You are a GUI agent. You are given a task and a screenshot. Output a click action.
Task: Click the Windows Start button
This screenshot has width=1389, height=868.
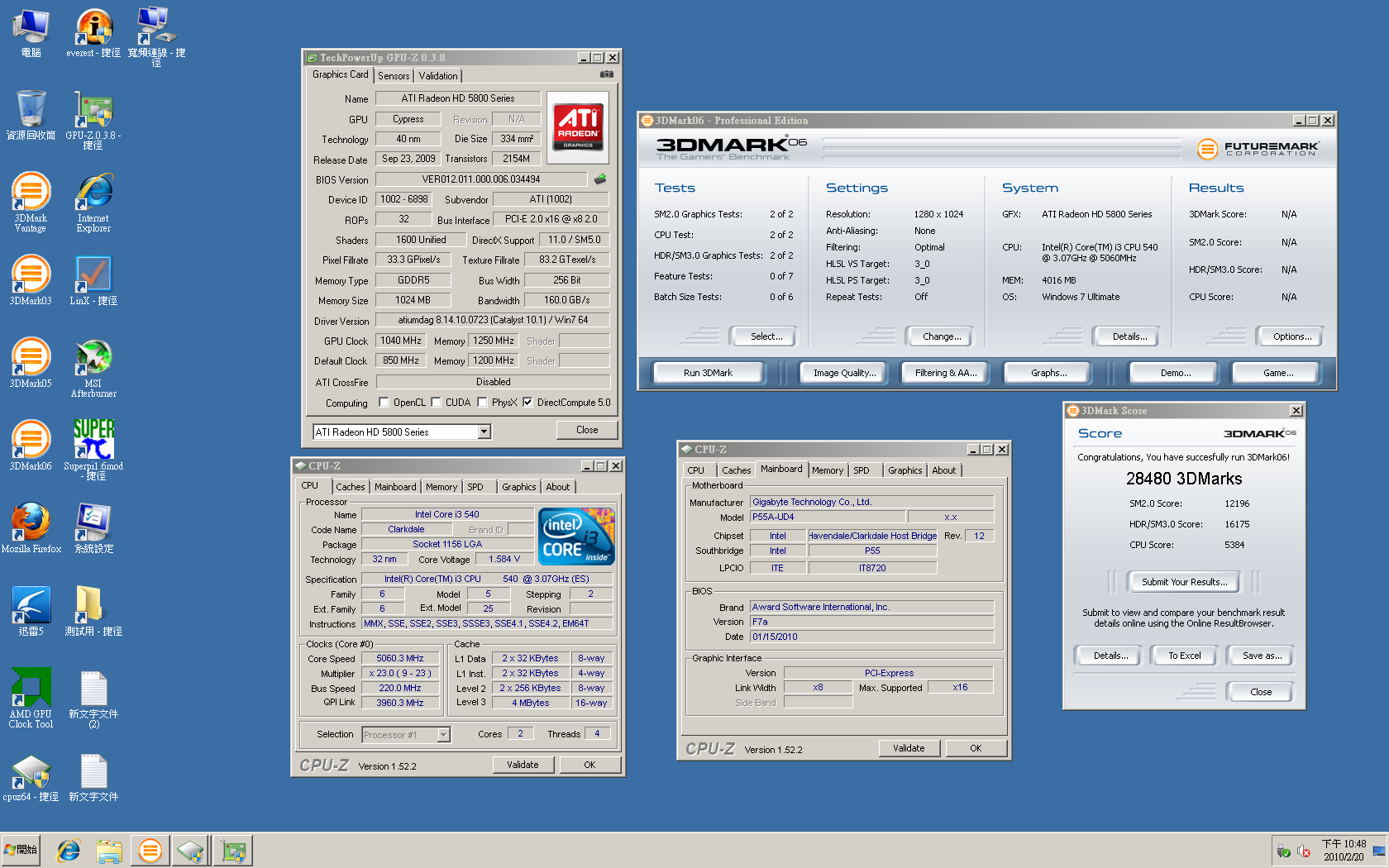point(20,850)
